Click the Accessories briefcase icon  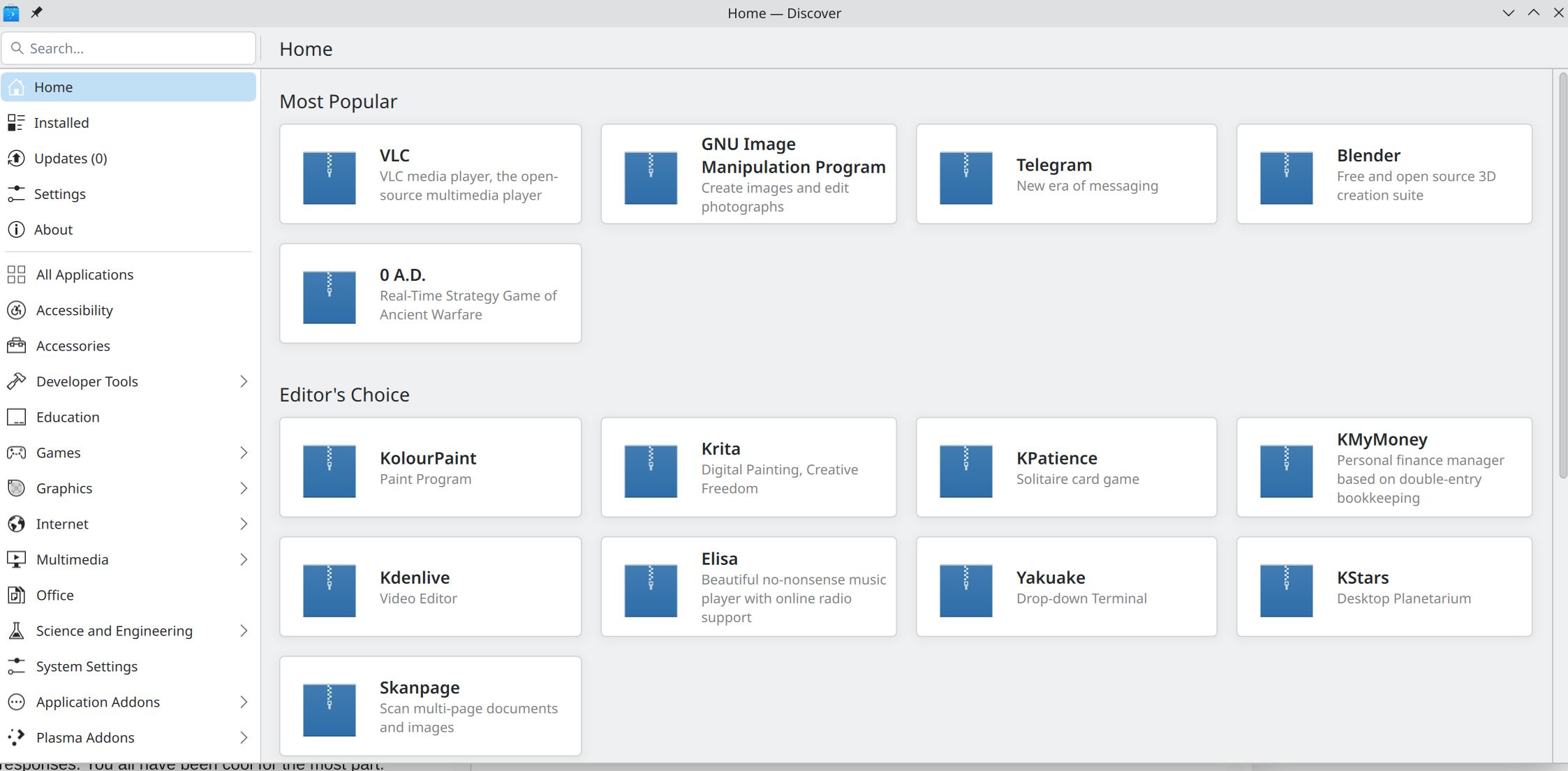click(16, 346)
